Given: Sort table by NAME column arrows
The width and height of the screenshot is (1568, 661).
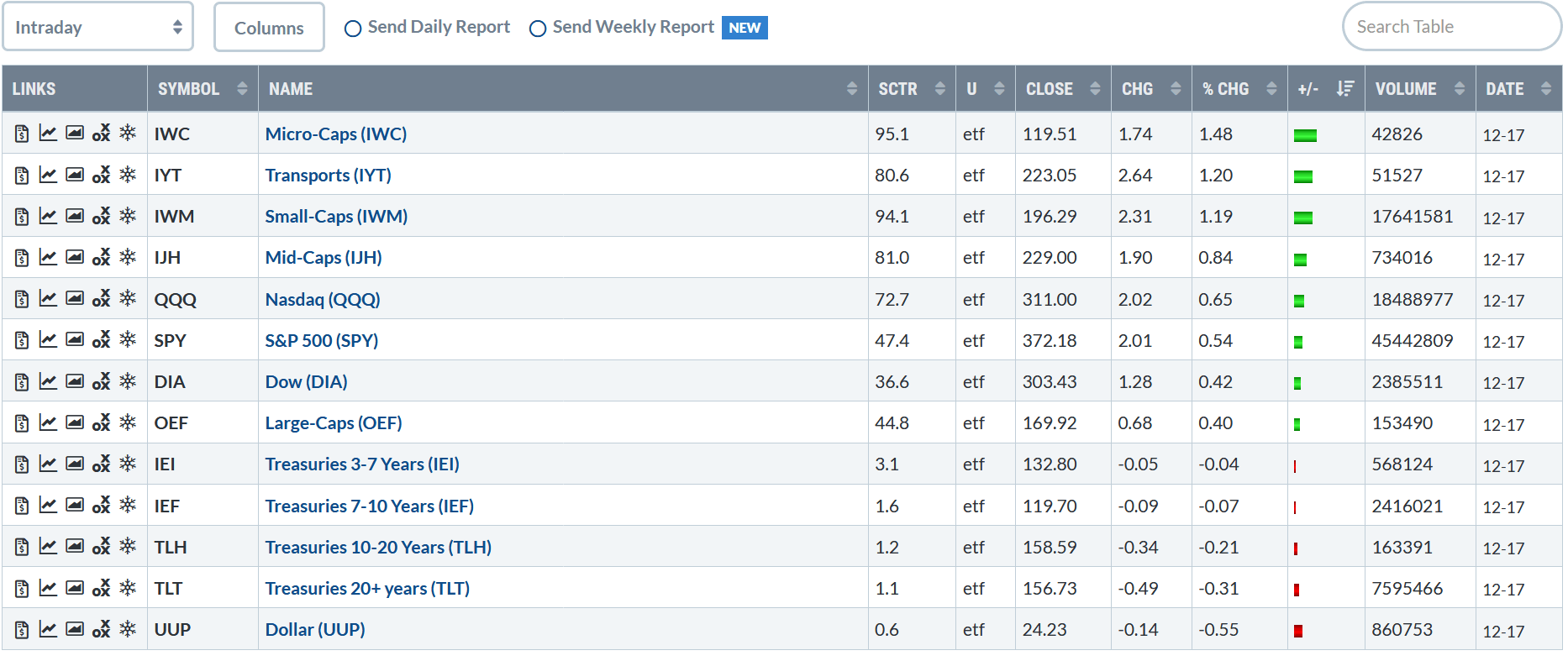Looking at the screenshot, I should [x=852, y=88].
